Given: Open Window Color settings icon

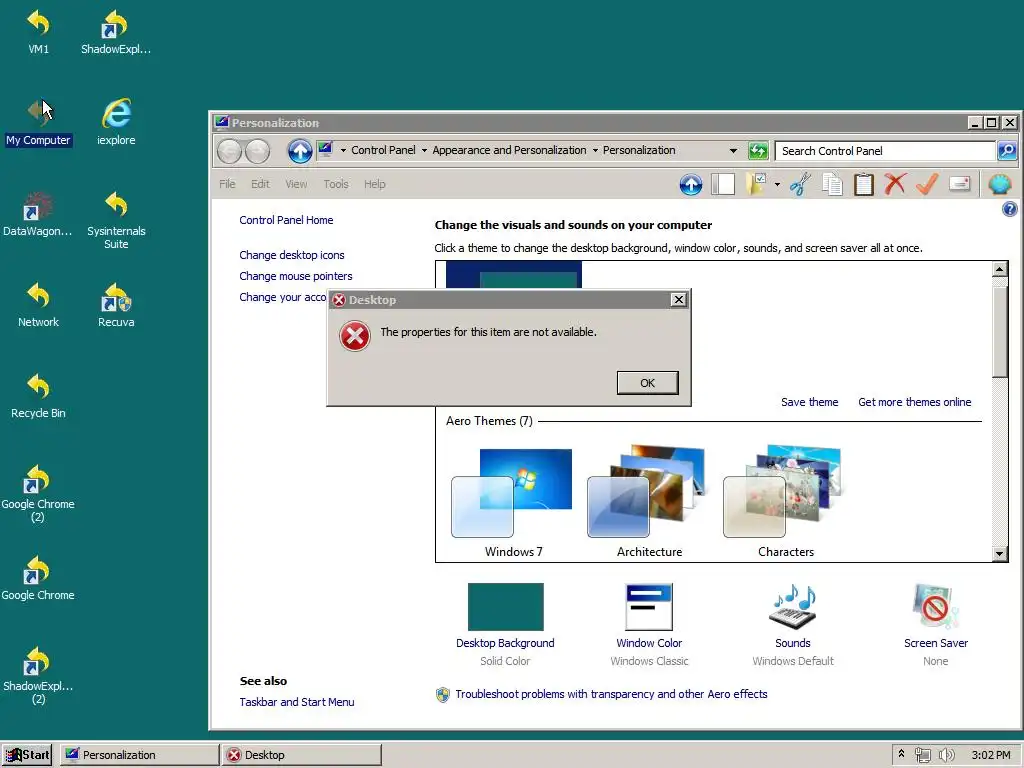Looking at the screenshot, I should tap(648, 607).
